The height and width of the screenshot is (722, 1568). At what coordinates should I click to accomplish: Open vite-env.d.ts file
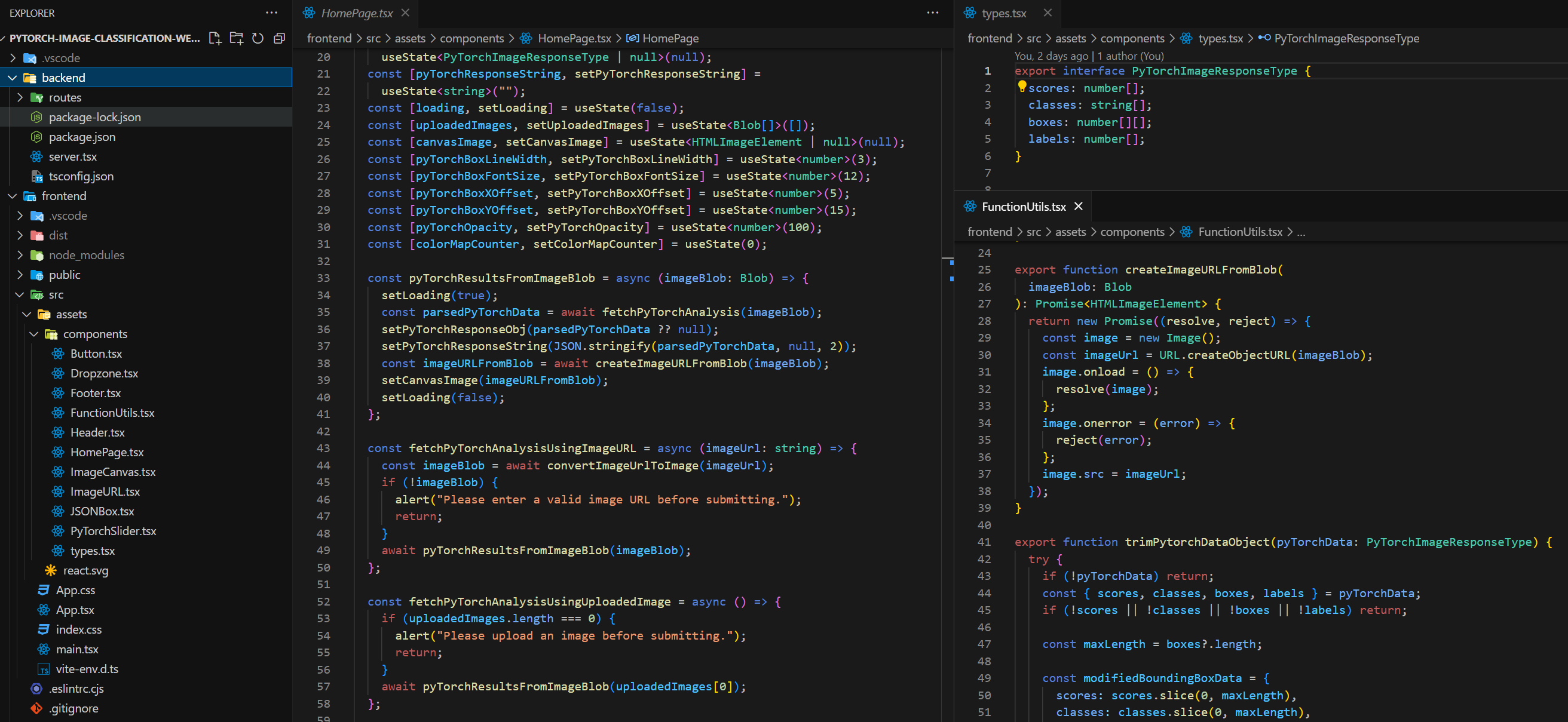[146, 669]
